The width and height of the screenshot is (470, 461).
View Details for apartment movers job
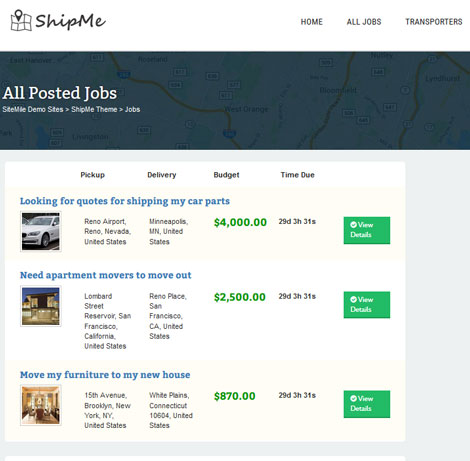click(x=367, y=305)
